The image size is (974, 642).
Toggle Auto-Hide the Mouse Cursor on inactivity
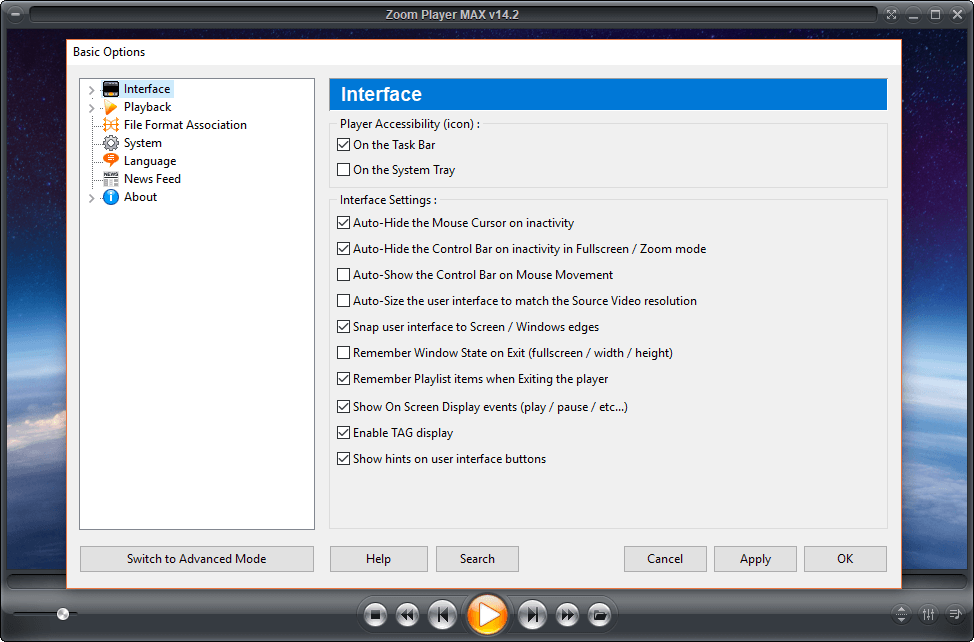[x=344, y=222]
